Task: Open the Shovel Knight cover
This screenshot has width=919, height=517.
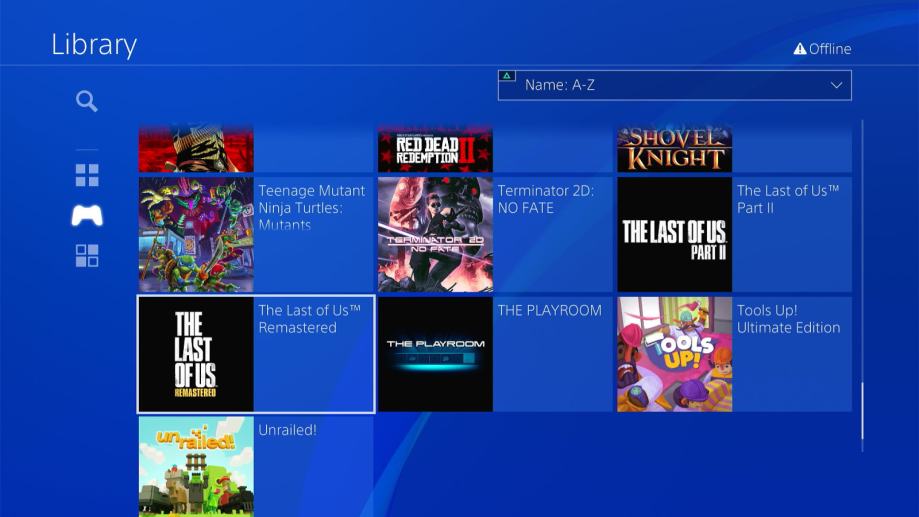Action: [675, 148]
